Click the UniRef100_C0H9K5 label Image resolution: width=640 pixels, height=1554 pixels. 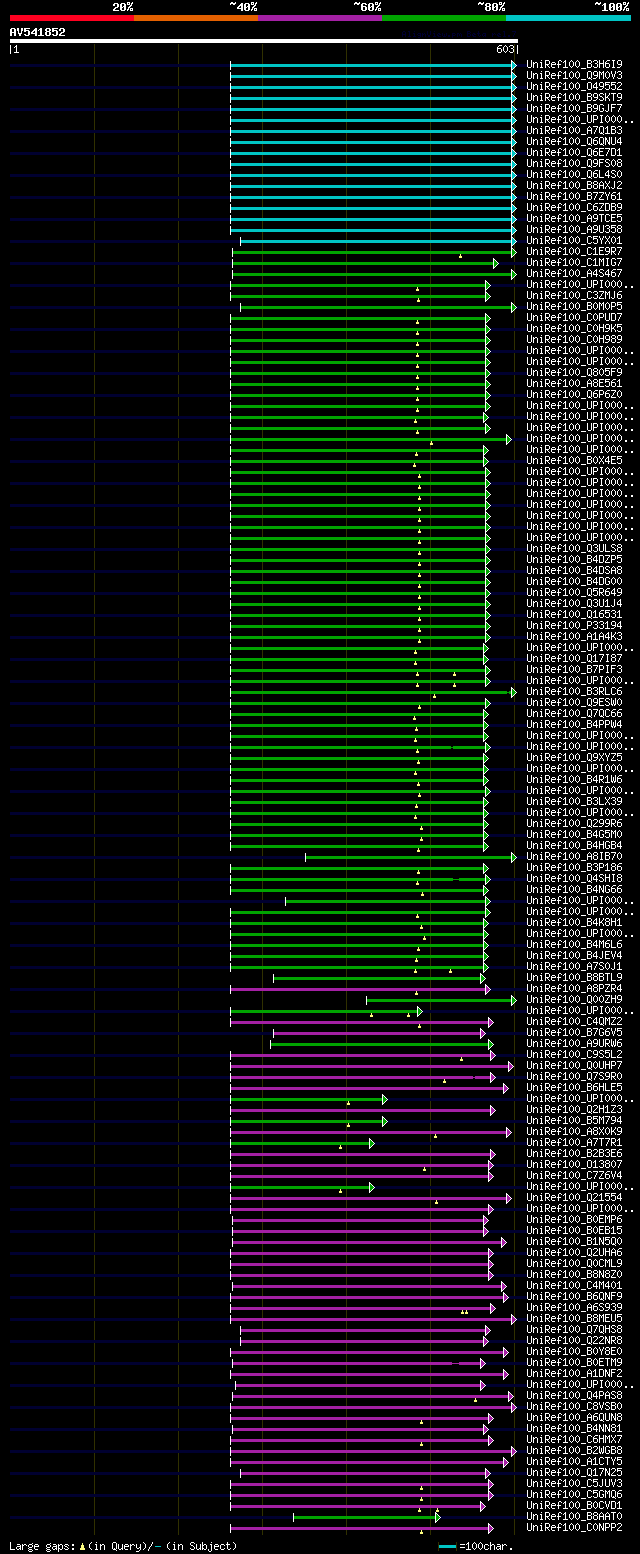[x=574, y=328]
